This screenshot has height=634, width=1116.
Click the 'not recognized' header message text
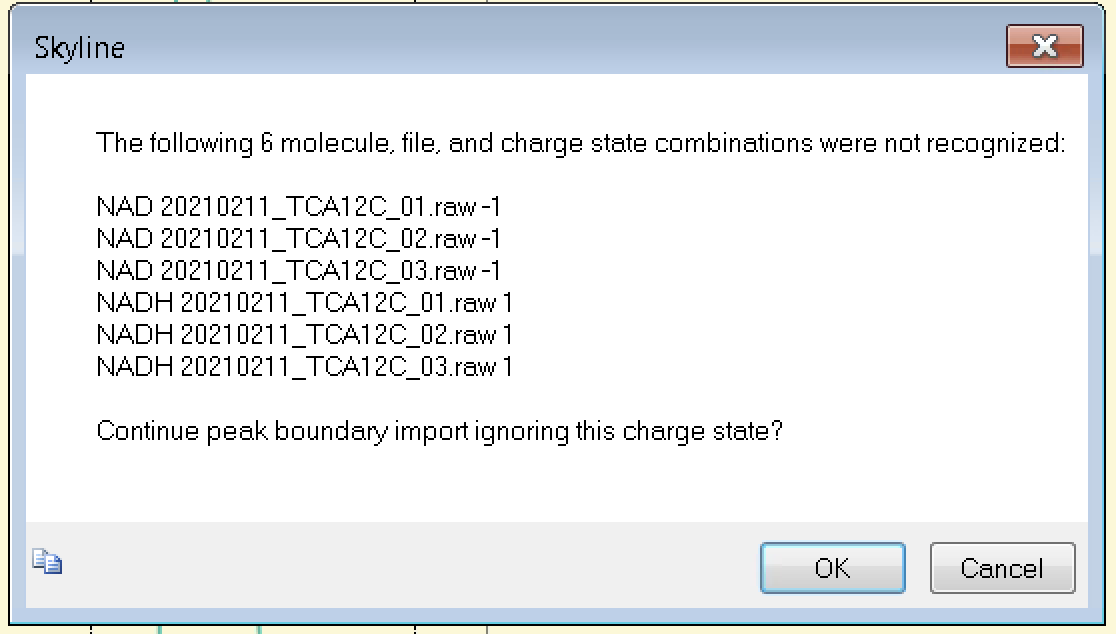click(x=580, y=143)
